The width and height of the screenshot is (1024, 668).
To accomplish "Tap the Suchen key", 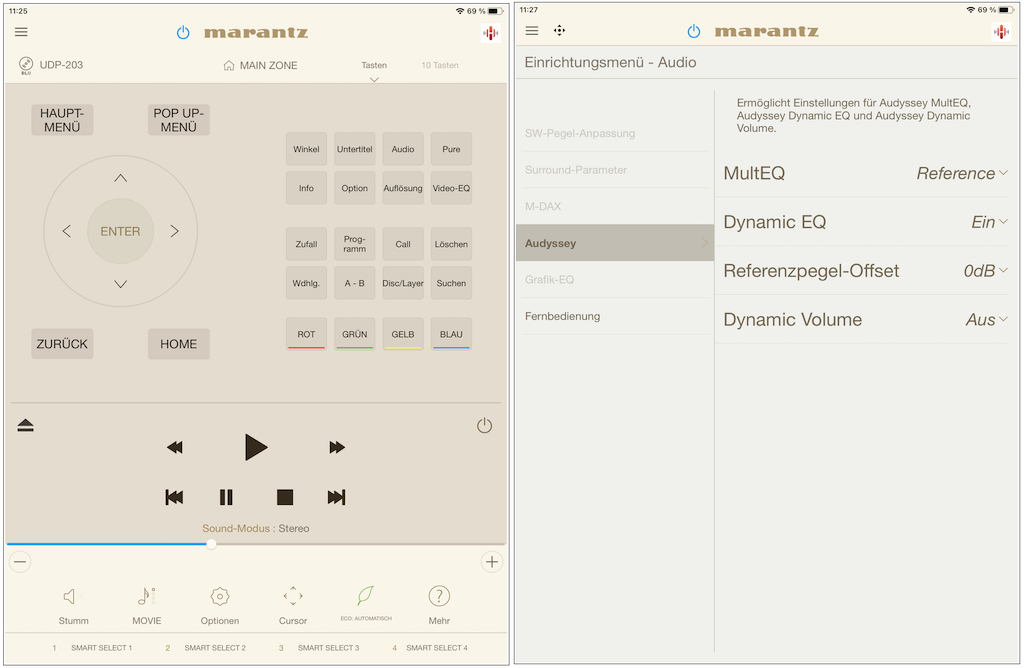I will pyautogui.click(x=451, y=283).
